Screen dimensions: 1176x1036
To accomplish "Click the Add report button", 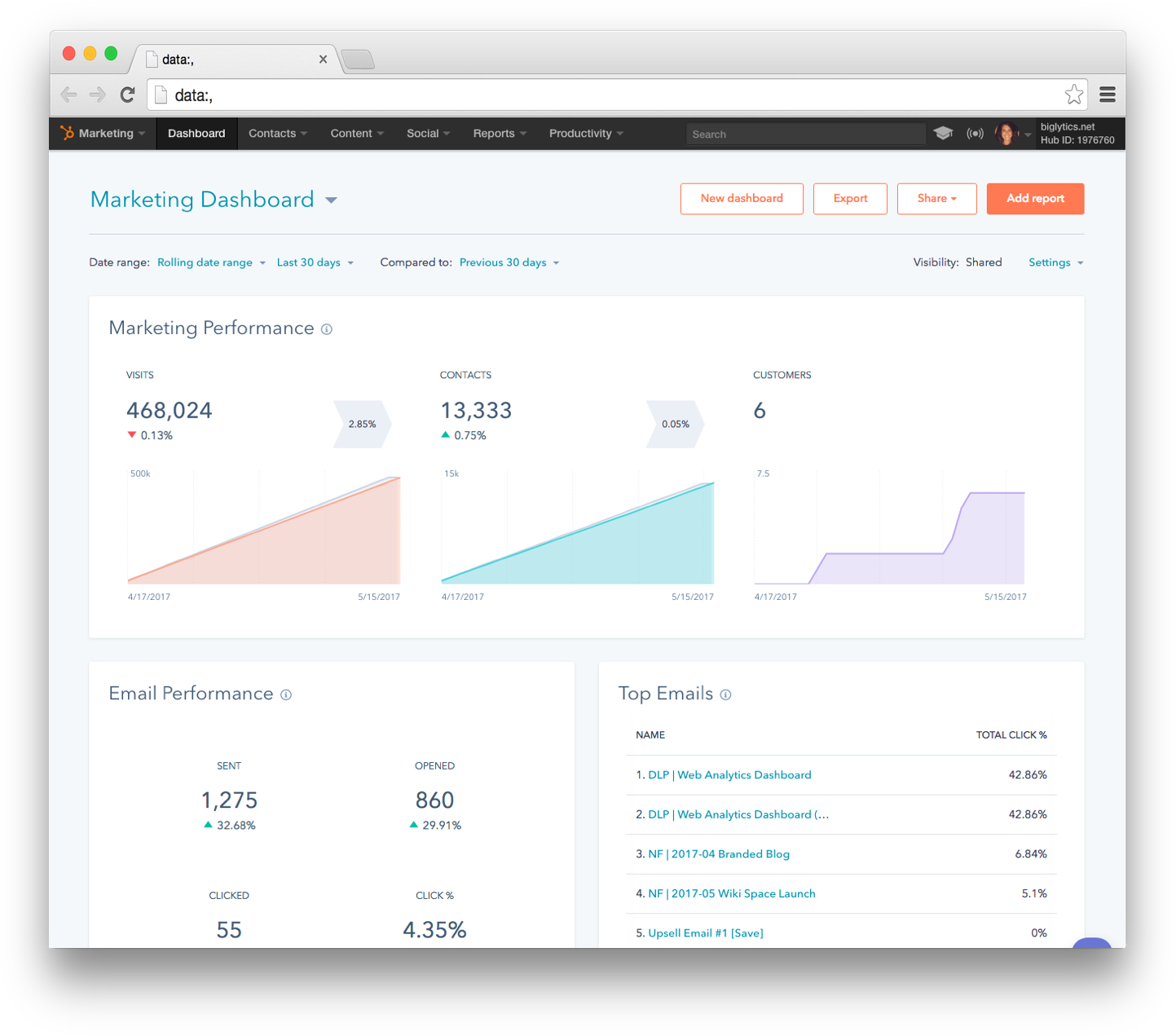I will (x=1035, y=199).
